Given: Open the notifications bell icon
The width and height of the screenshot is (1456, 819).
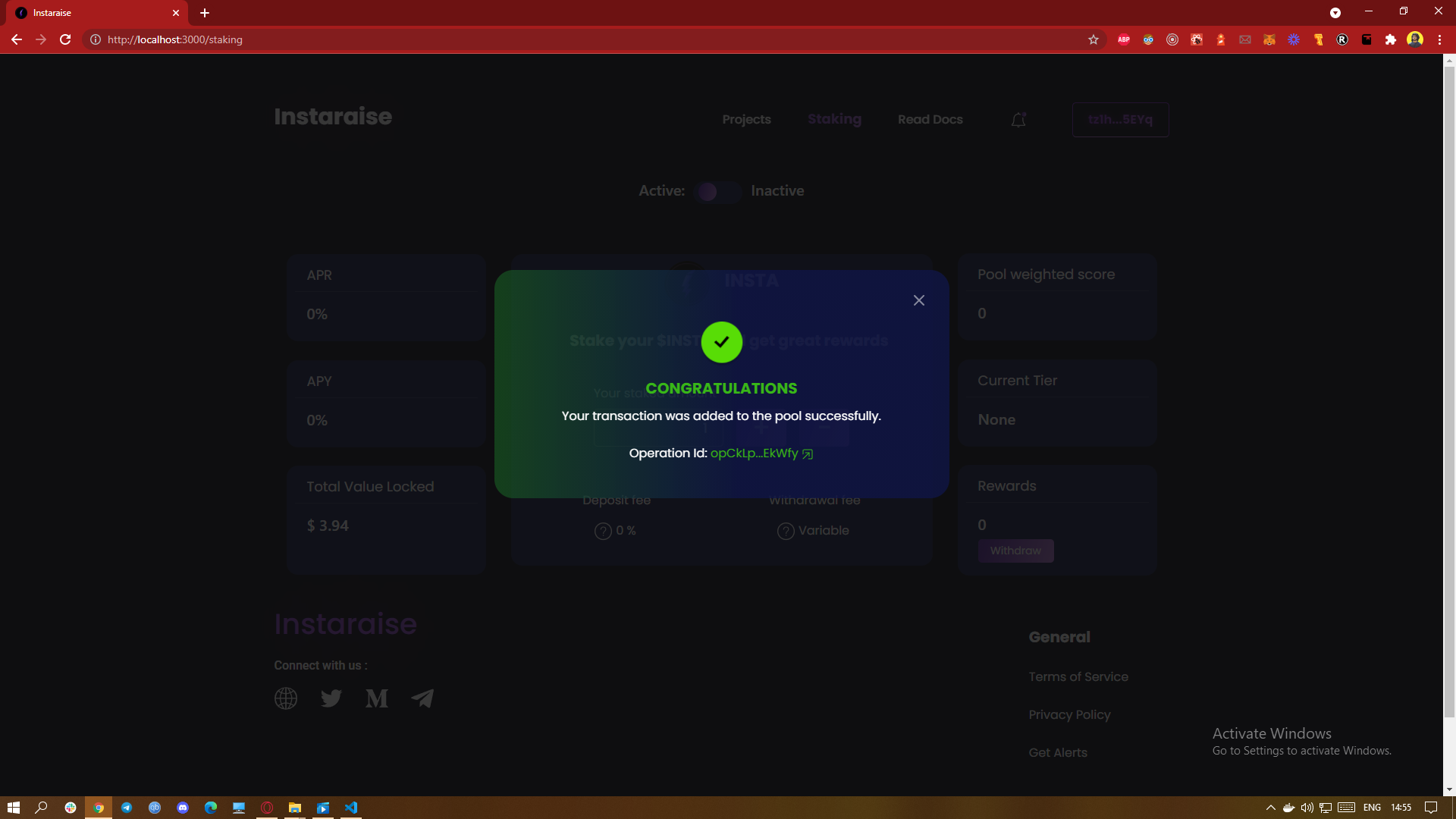Looking at the screenshot, I should coord(1018,120).
